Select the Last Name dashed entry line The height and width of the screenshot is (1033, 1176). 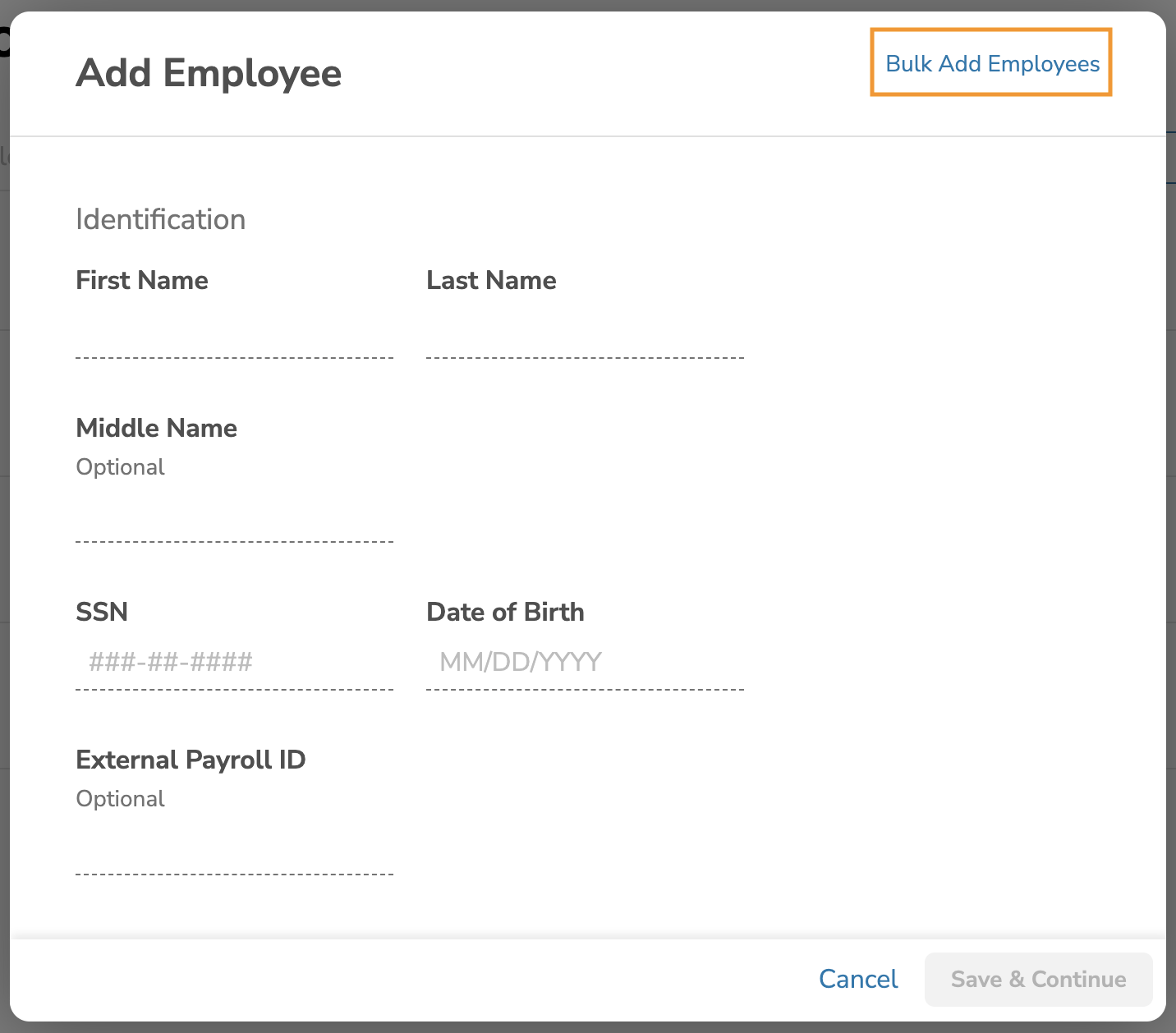[585, 356]
